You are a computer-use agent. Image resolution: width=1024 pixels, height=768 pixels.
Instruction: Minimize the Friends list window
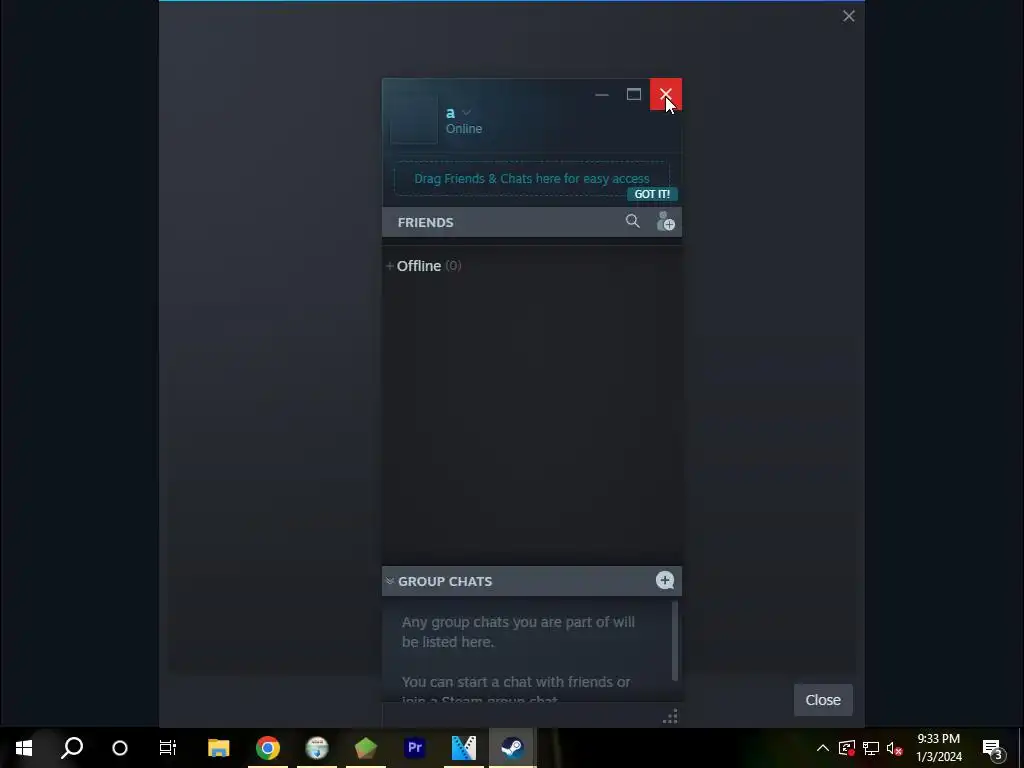tap(601, 95)
